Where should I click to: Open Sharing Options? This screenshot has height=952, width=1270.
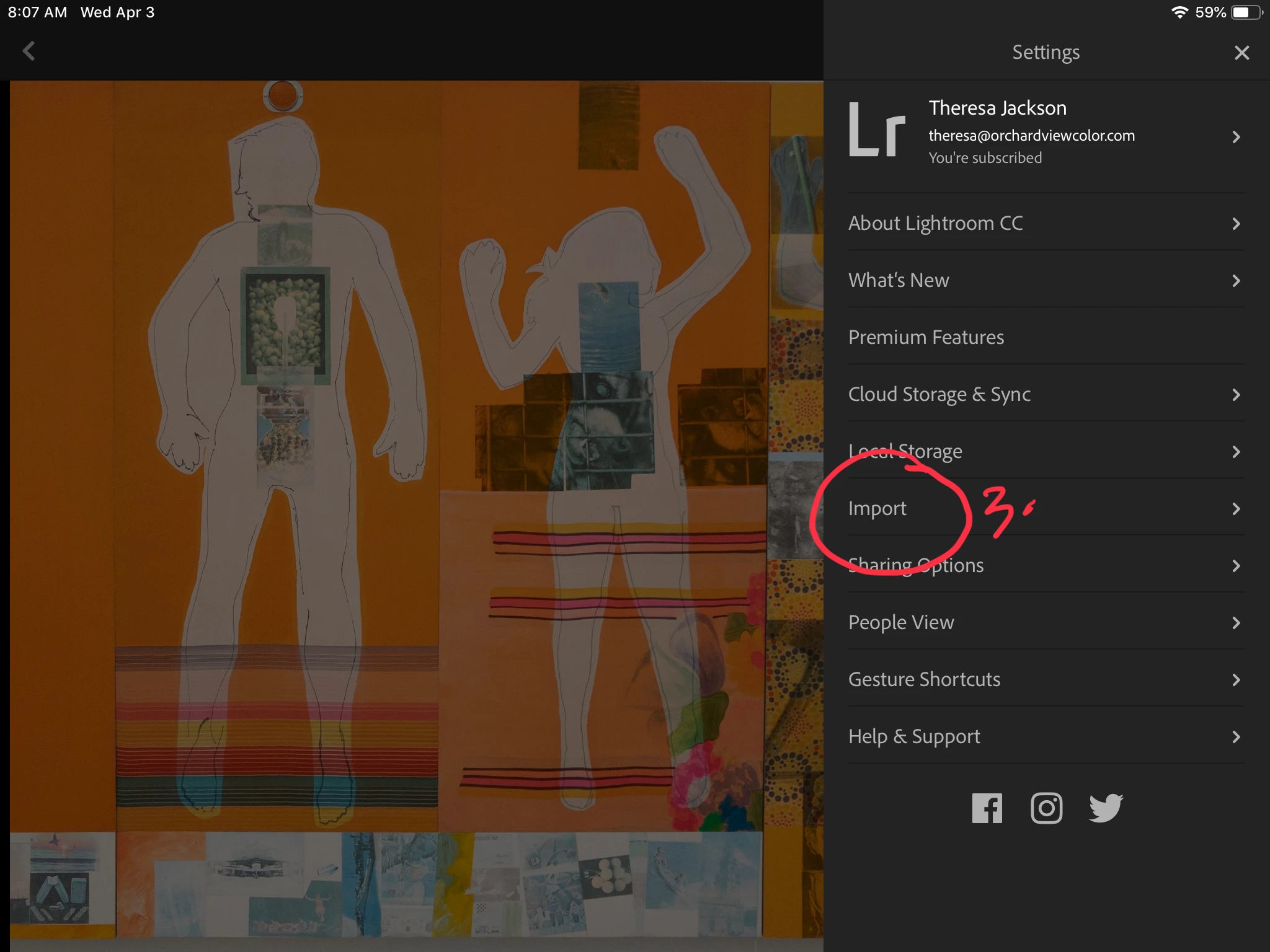coord(917,565)
